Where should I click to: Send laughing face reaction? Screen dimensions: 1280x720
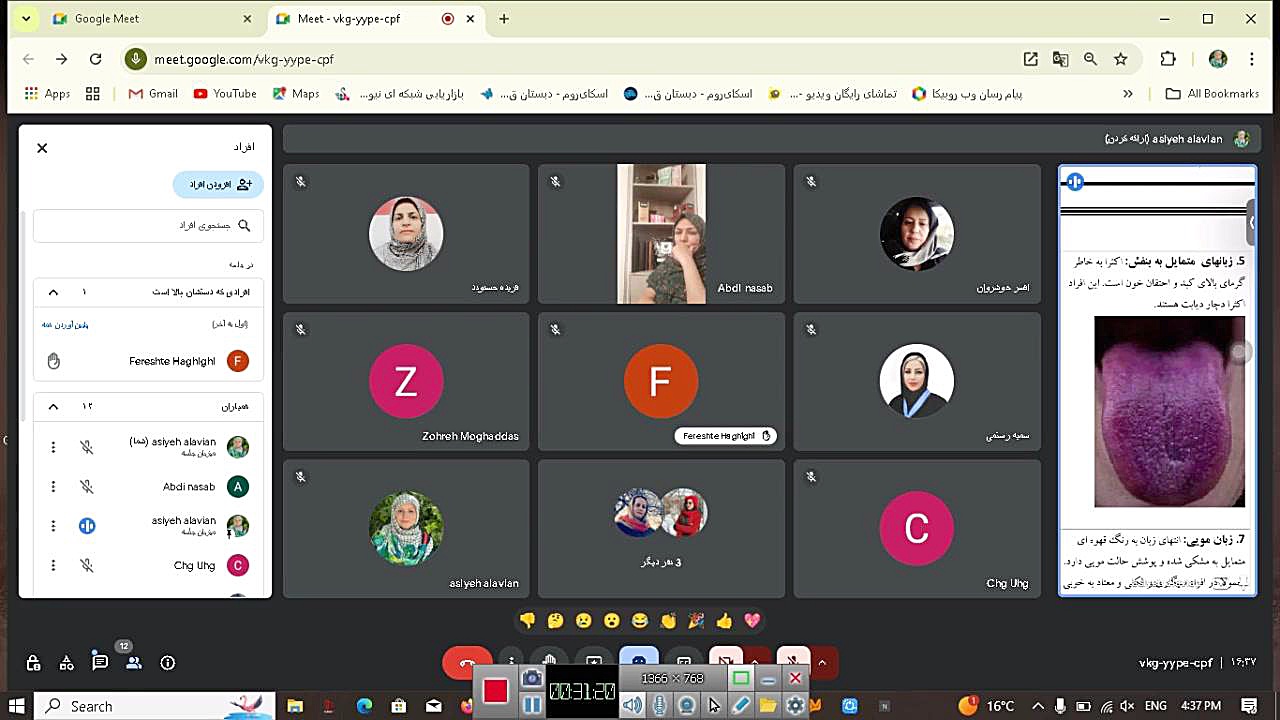[x=640, y=621]
